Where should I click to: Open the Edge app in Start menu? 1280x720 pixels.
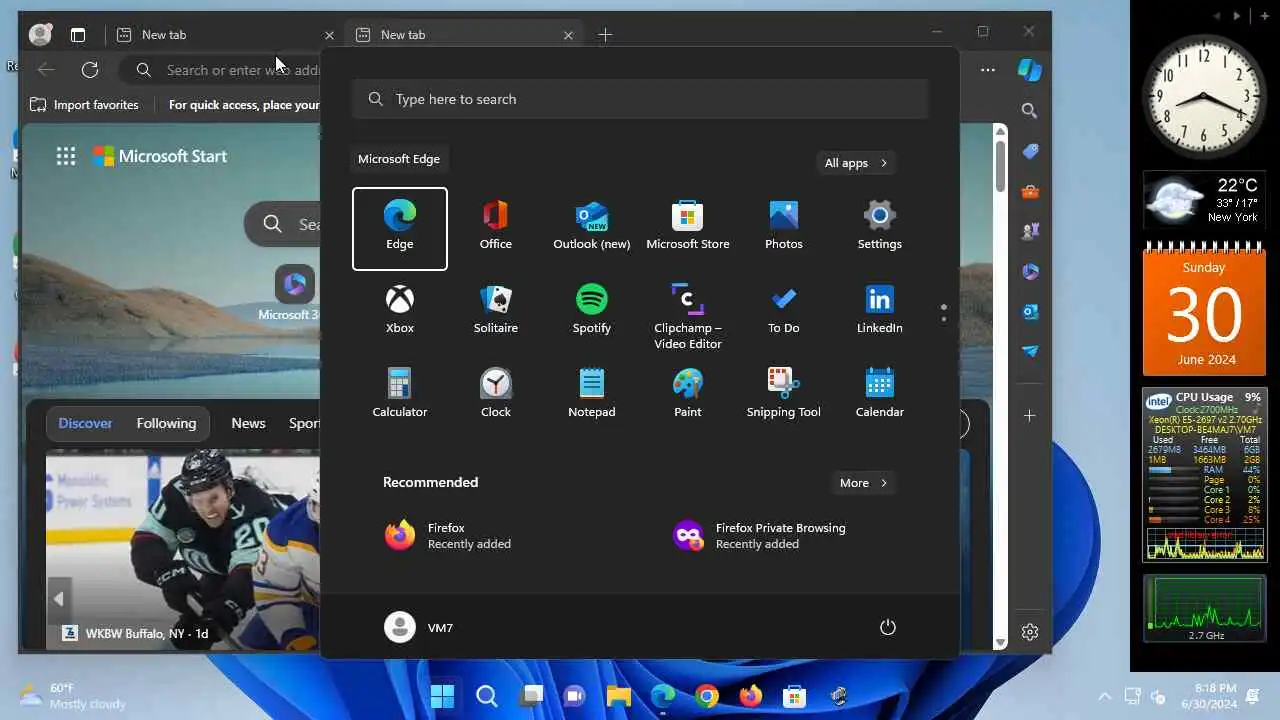point(400,228)
